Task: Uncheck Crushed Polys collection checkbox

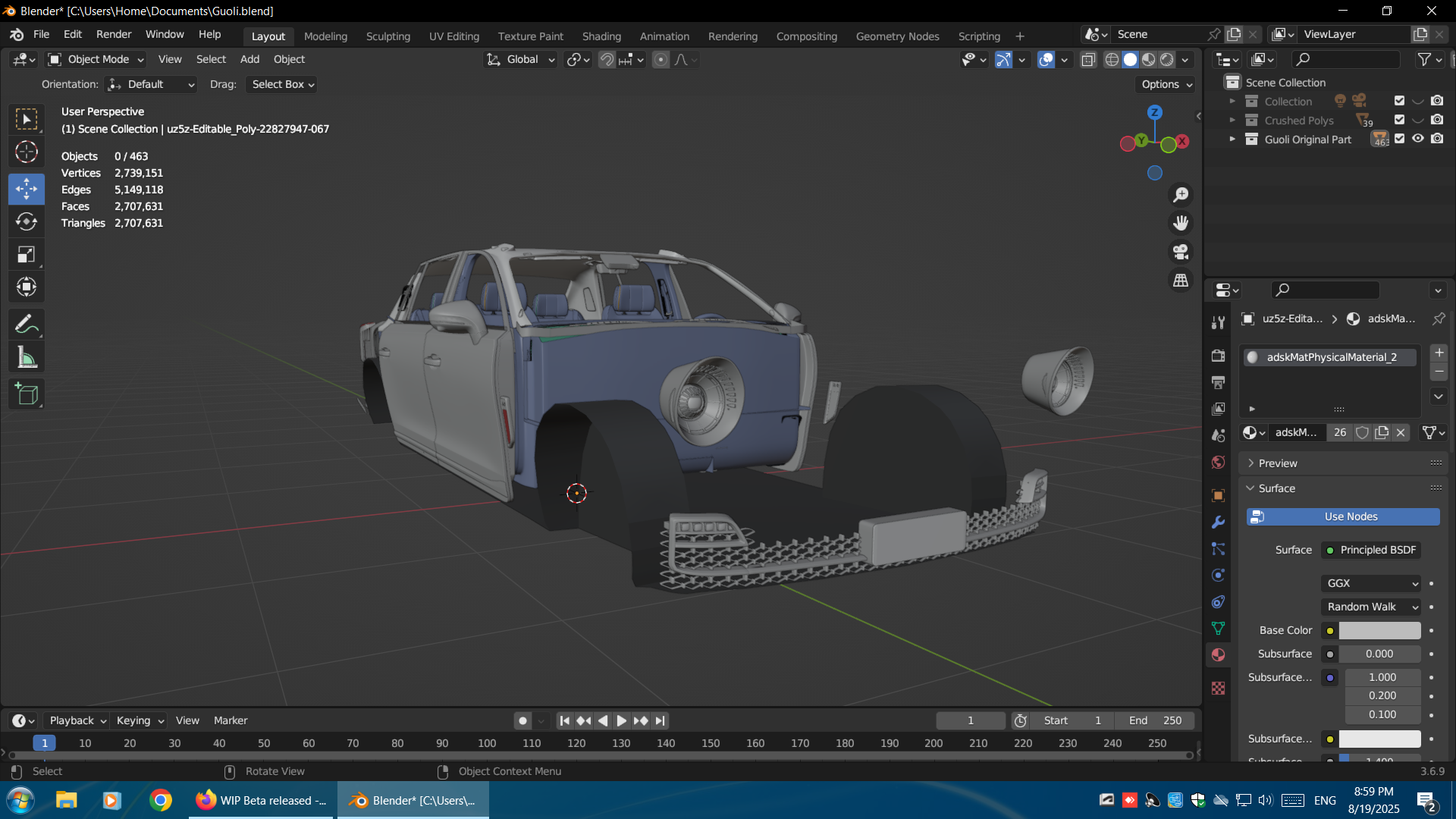Action: point(1399,120)
